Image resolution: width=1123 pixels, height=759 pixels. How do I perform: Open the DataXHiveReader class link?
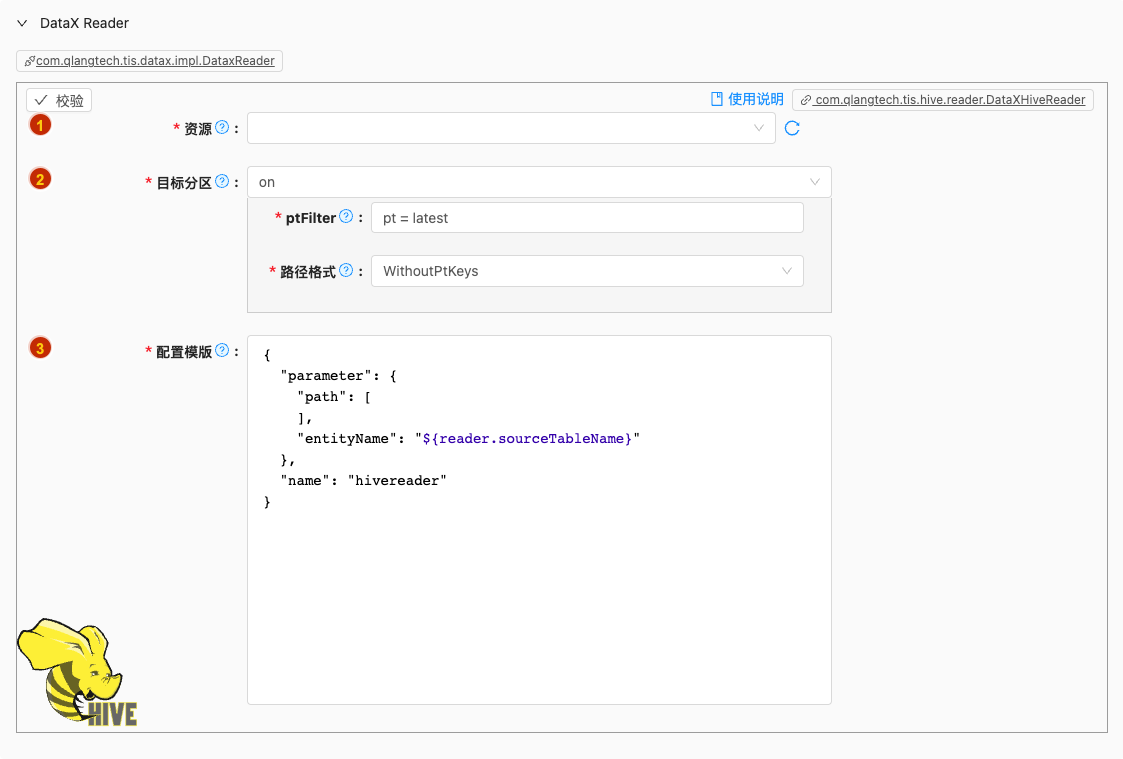[x=942, y=100]
